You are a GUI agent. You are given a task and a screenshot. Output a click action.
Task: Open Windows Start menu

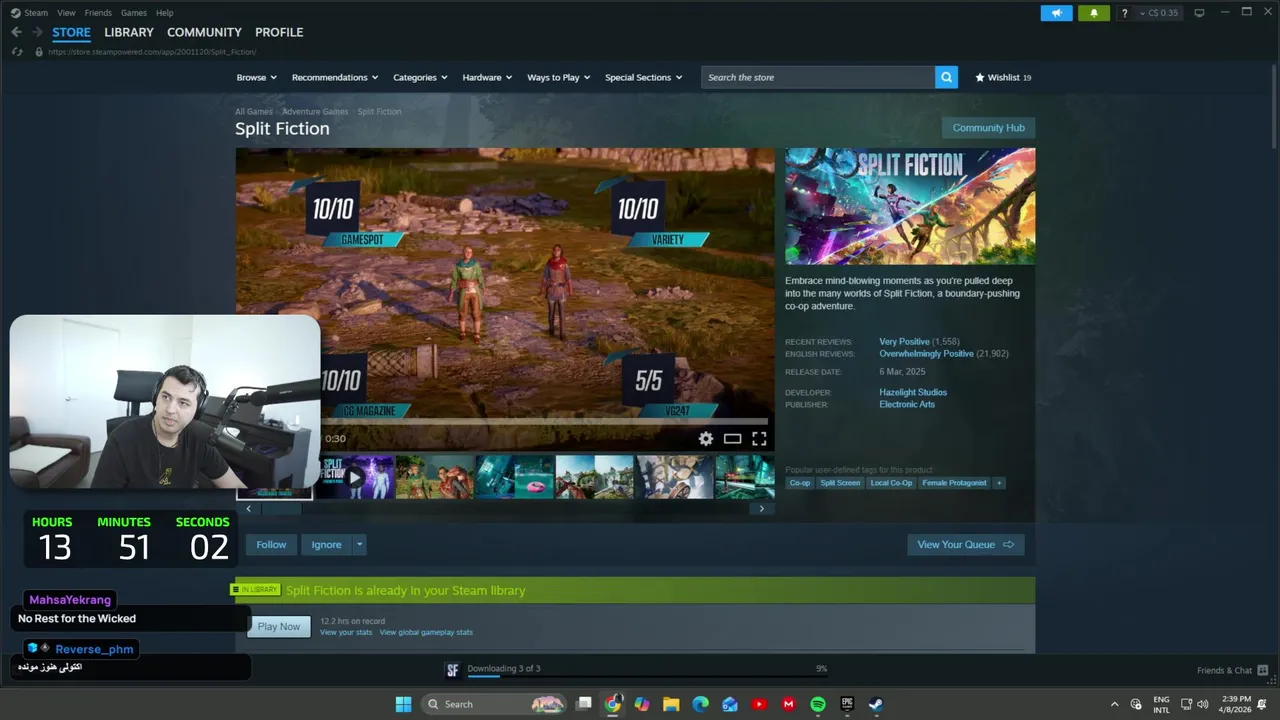pyautogui.click(x=403, y=704)
